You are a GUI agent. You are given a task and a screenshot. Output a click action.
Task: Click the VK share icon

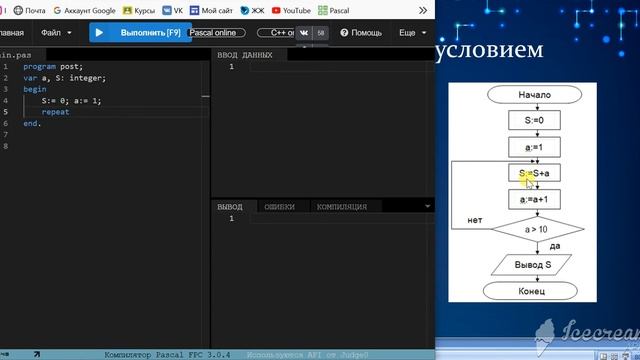304,33
